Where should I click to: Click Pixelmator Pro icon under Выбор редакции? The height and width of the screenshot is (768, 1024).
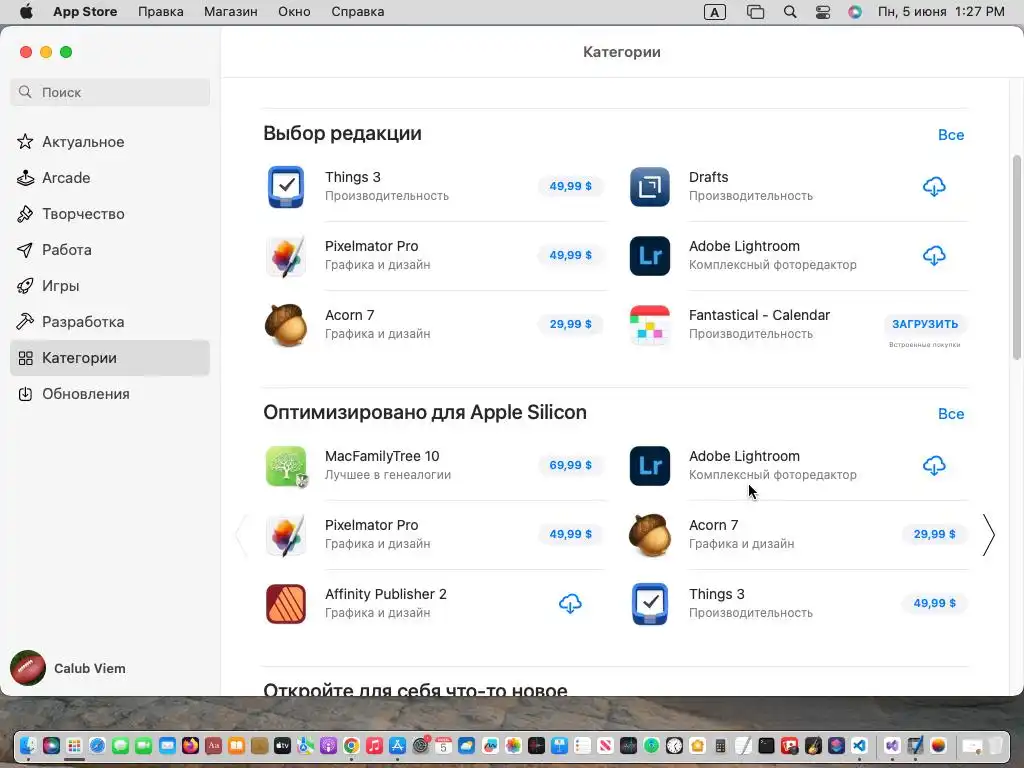[285, 256]
